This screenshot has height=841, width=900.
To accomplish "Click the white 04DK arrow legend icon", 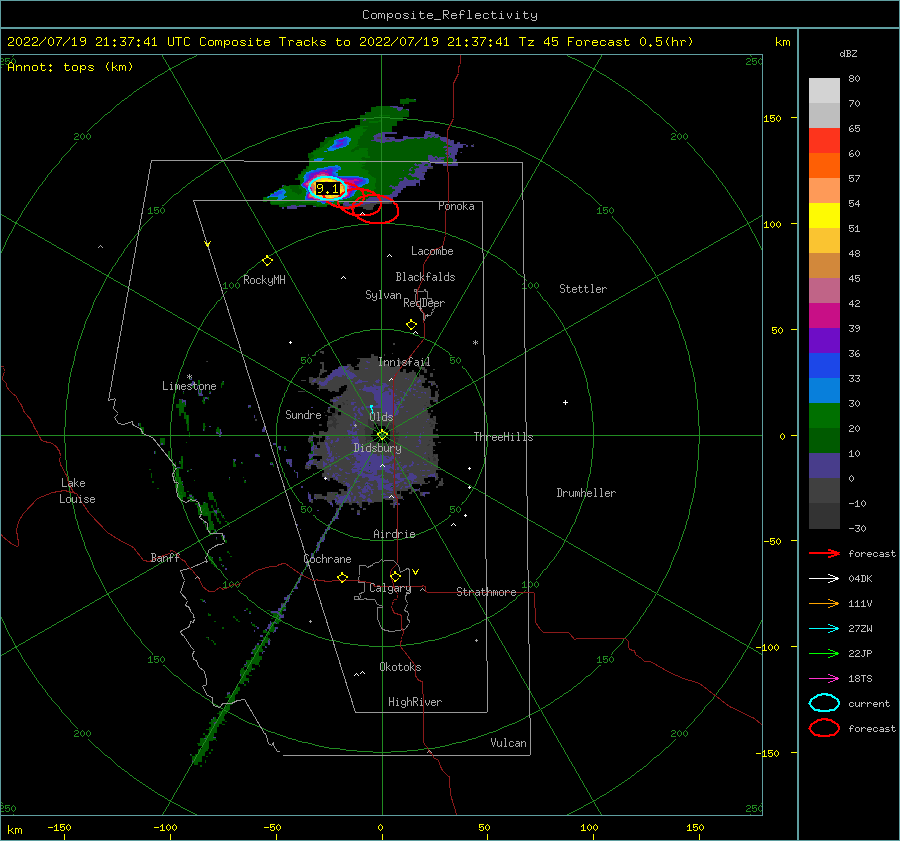I will click(824, 579).
